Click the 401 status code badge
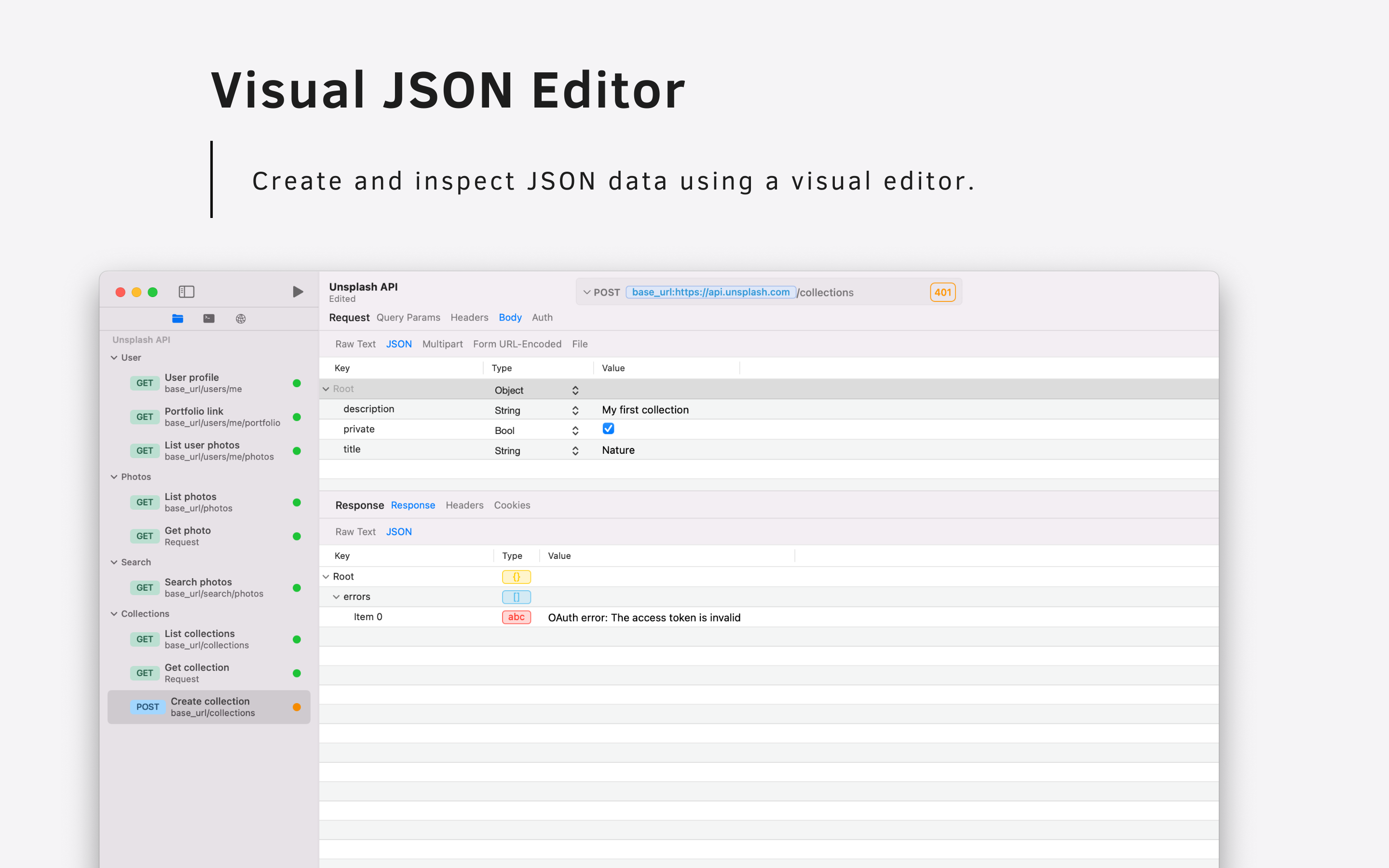The image size is (1389, 868). pyautogui.click(x=942, y=292)
